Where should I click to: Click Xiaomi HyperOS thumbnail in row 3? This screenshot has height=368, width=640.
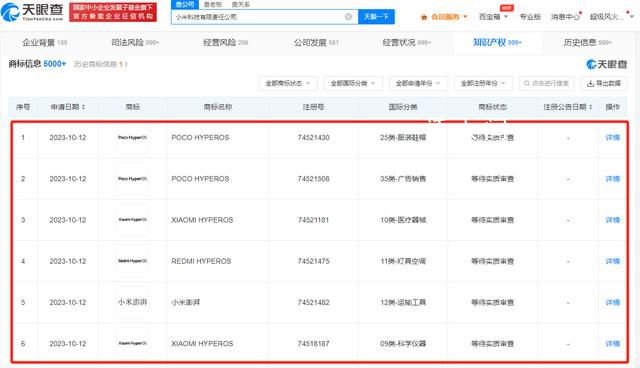(132, 220)
